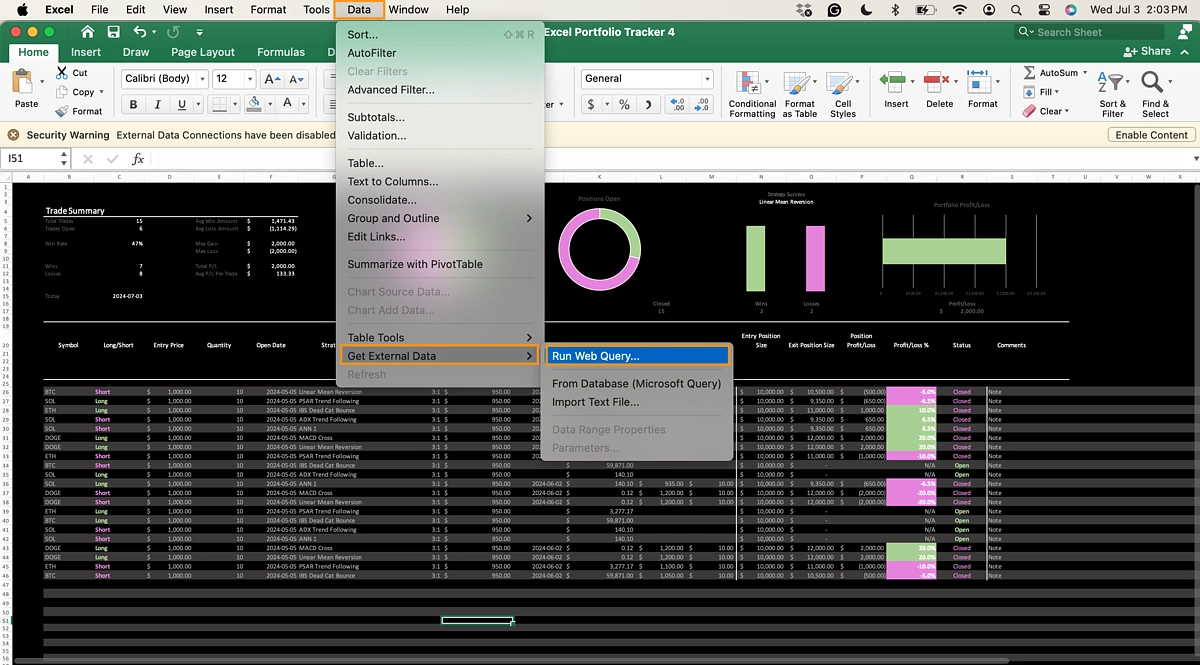Open the font size 12 dropdown
This screenshot has width=1200, height=665.
click(x=249, y=79)
